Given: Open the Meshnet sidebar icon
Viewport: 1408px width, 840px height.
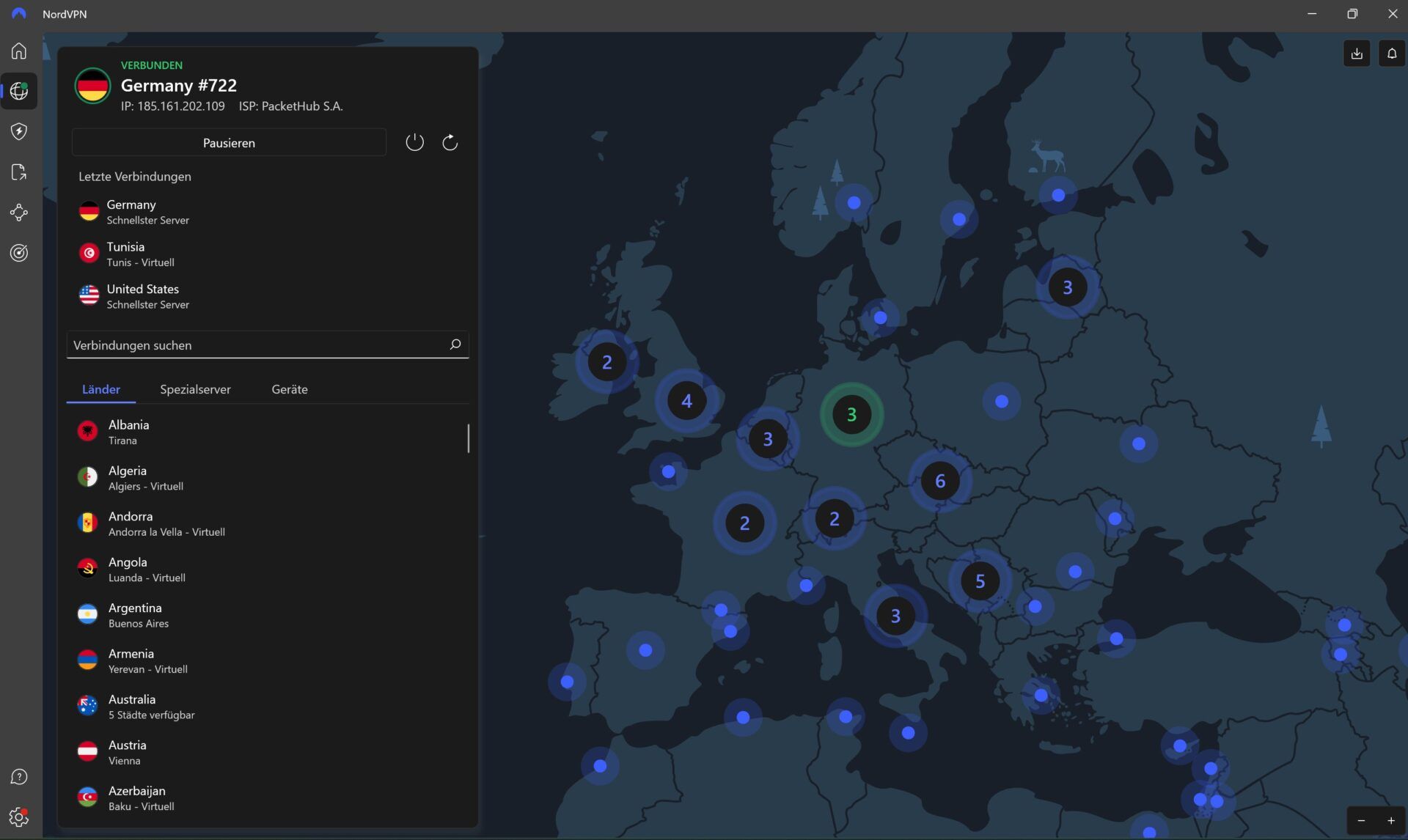Looking at the screenshot, I should click(19, 213).
